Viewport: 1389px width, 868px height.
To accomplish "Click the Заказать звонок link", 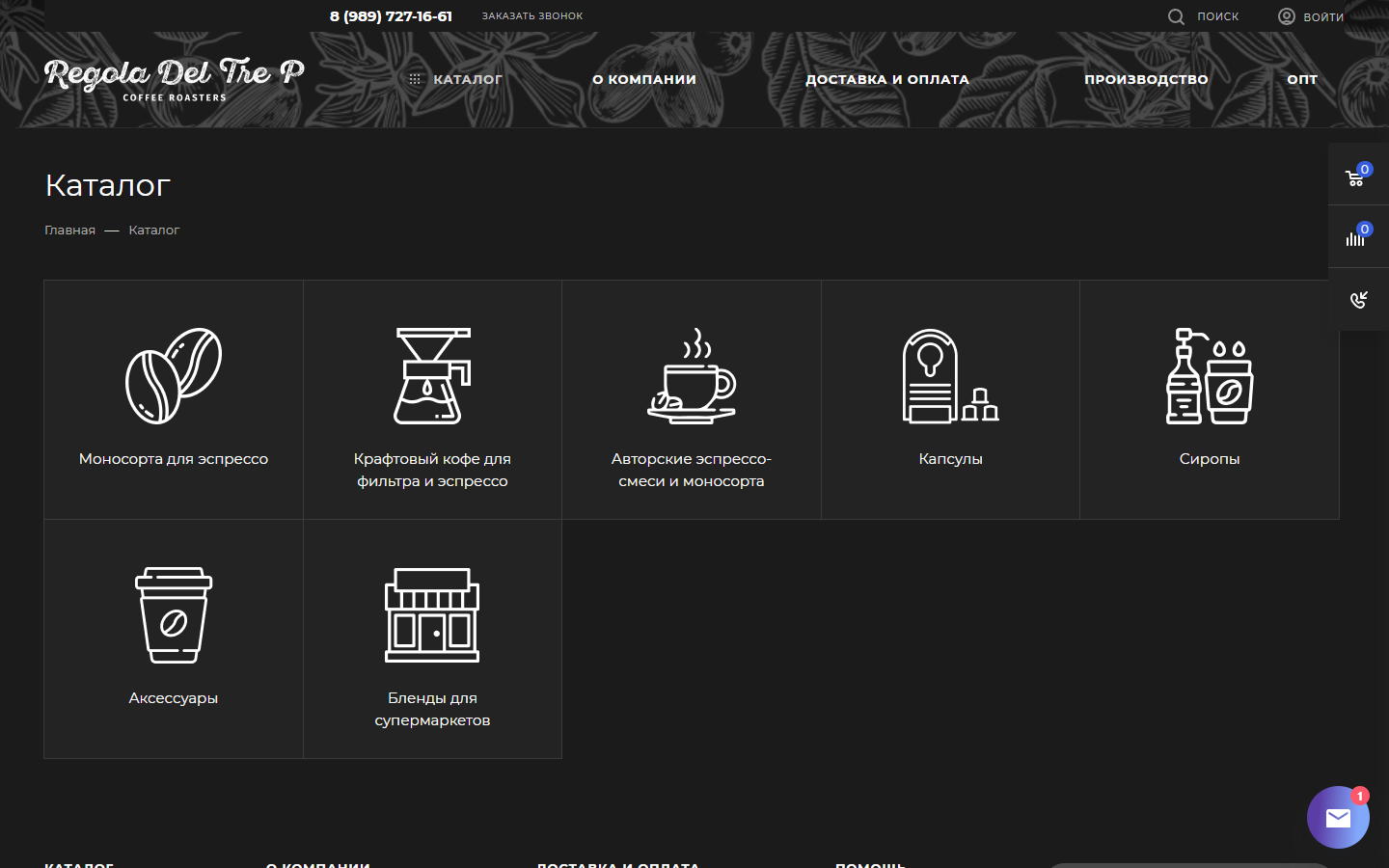I will coord(532,16).
